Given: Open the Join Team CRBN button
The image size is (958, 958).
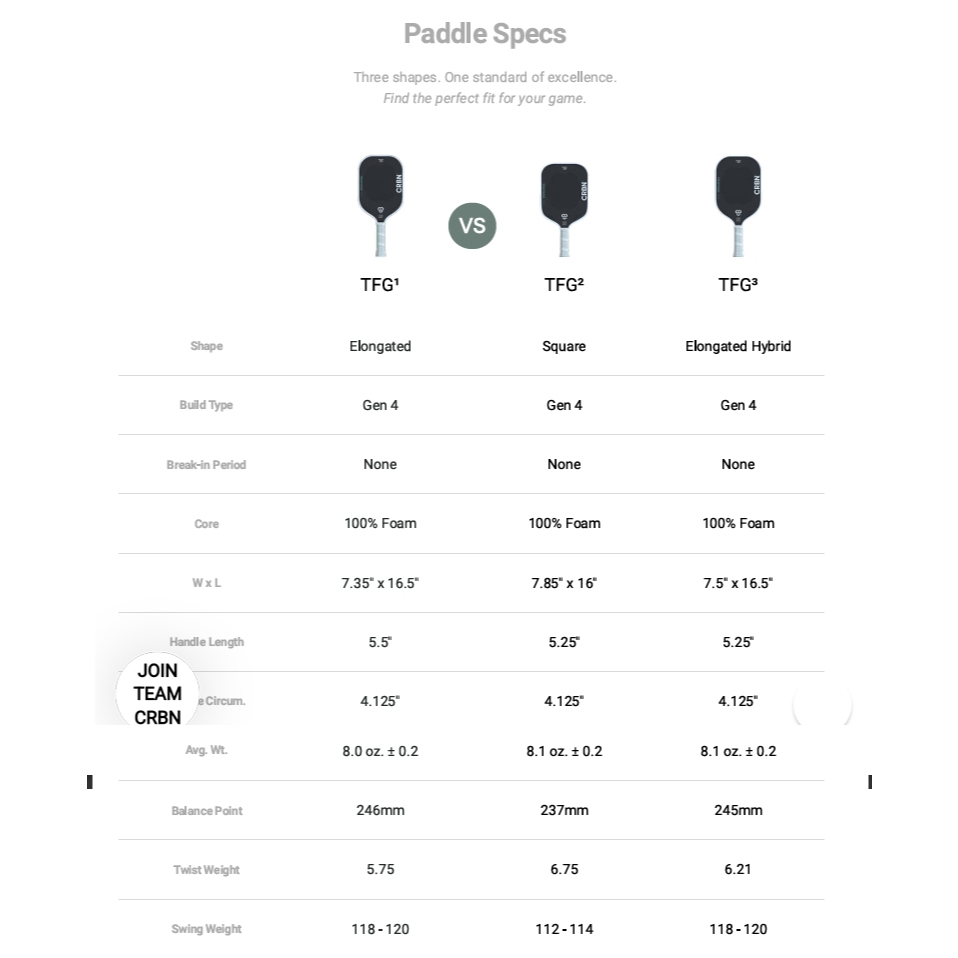Looking at the screenshot, I should pos(157,694).
